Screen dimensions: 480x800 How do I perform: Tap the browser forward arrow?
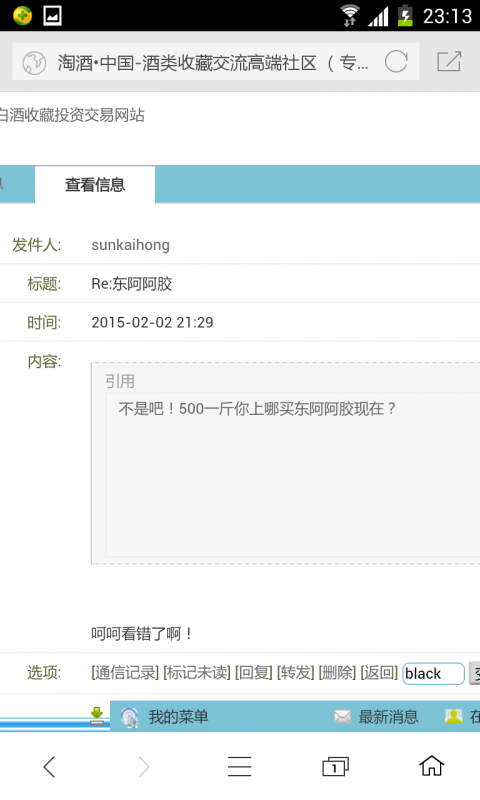tap(144, 767)
